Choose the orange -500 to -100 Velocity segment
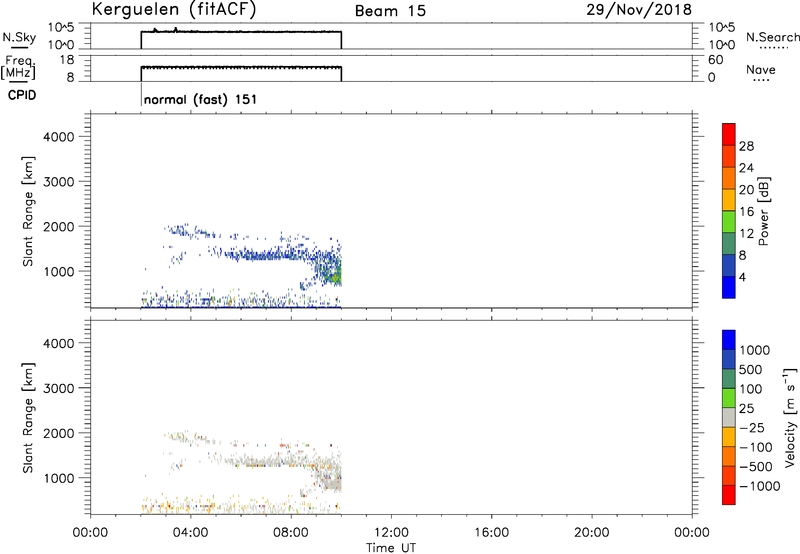 [729, 456]
